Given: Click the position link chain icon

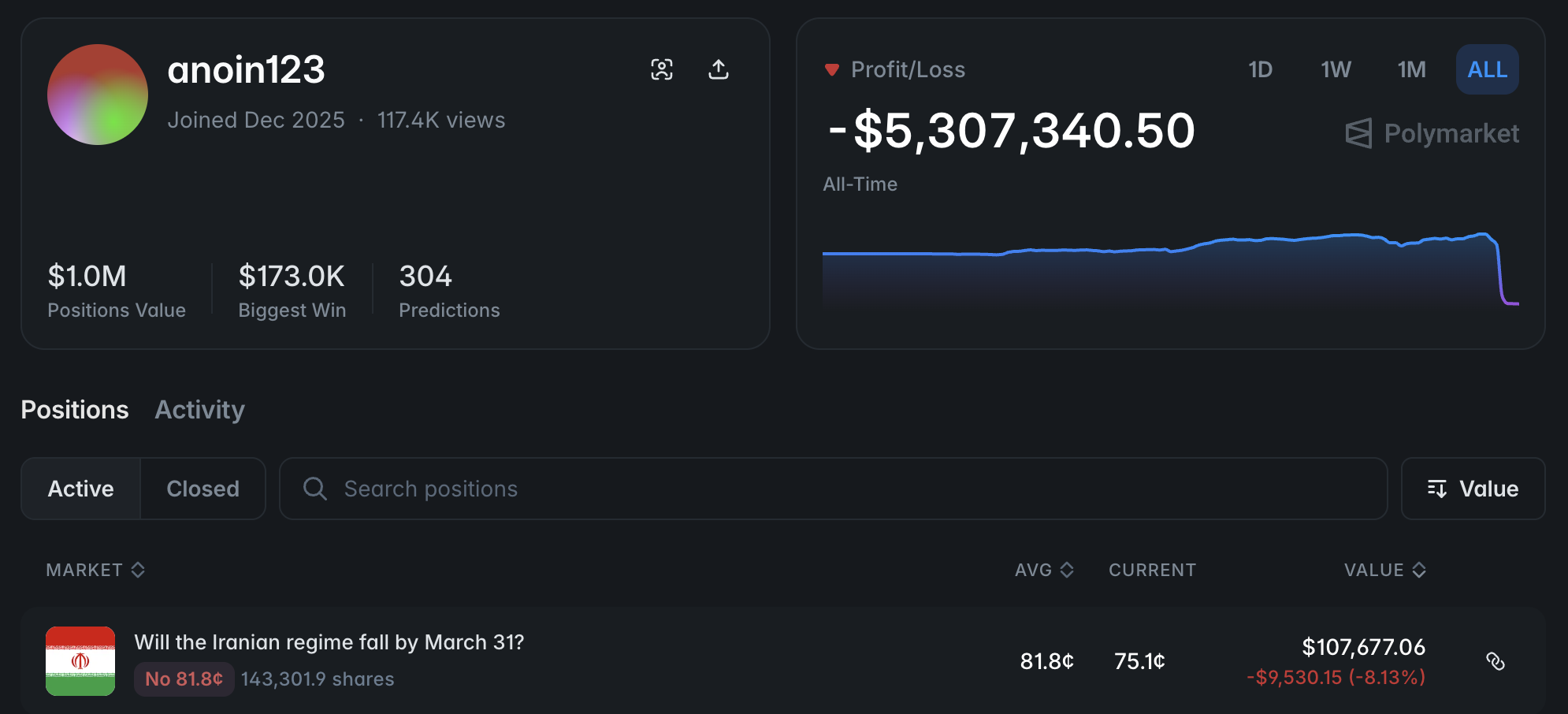Looking at the screenshot, I should [1495, 661].
